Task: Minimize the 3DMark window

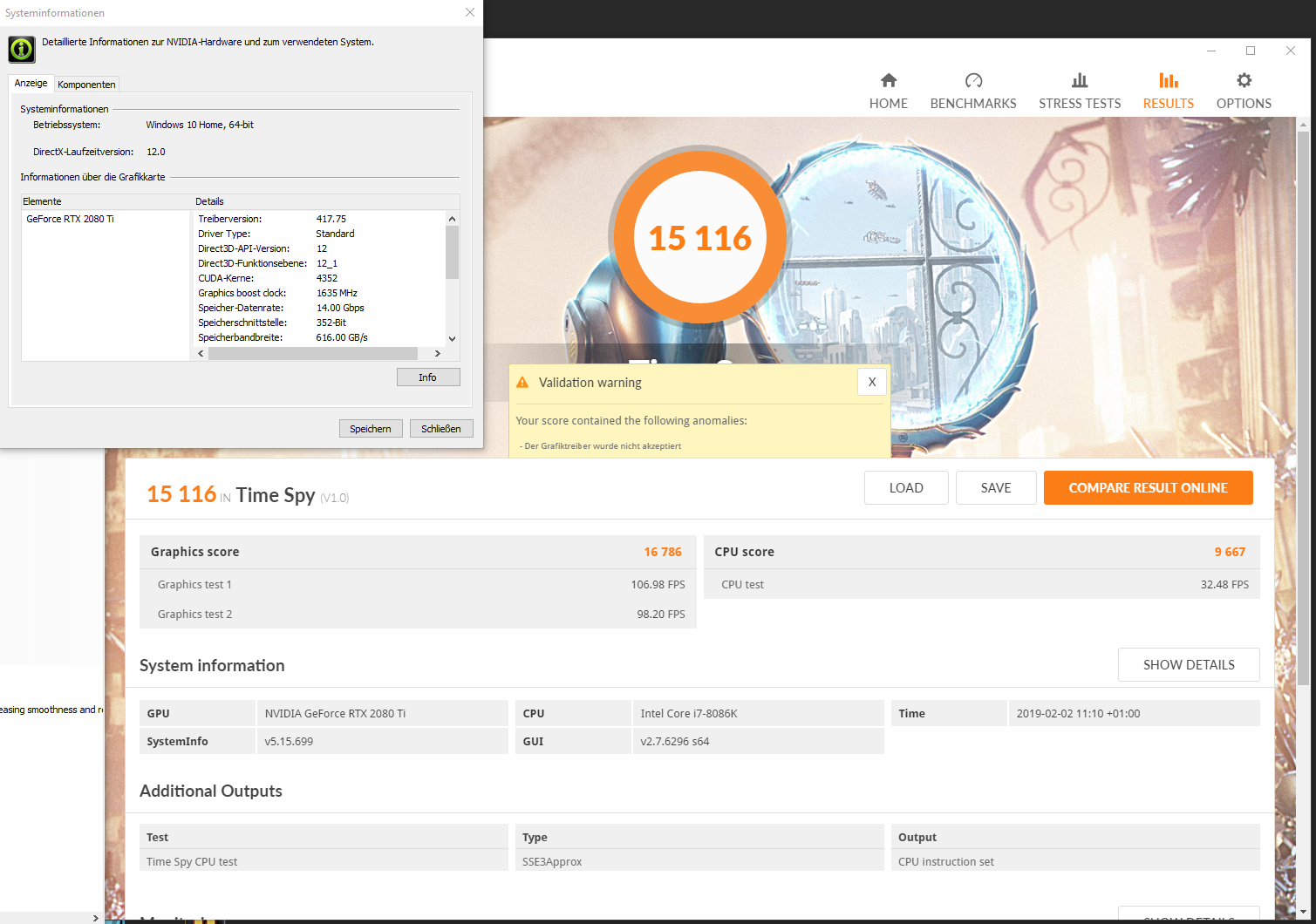Action: tap(1211, 51)
